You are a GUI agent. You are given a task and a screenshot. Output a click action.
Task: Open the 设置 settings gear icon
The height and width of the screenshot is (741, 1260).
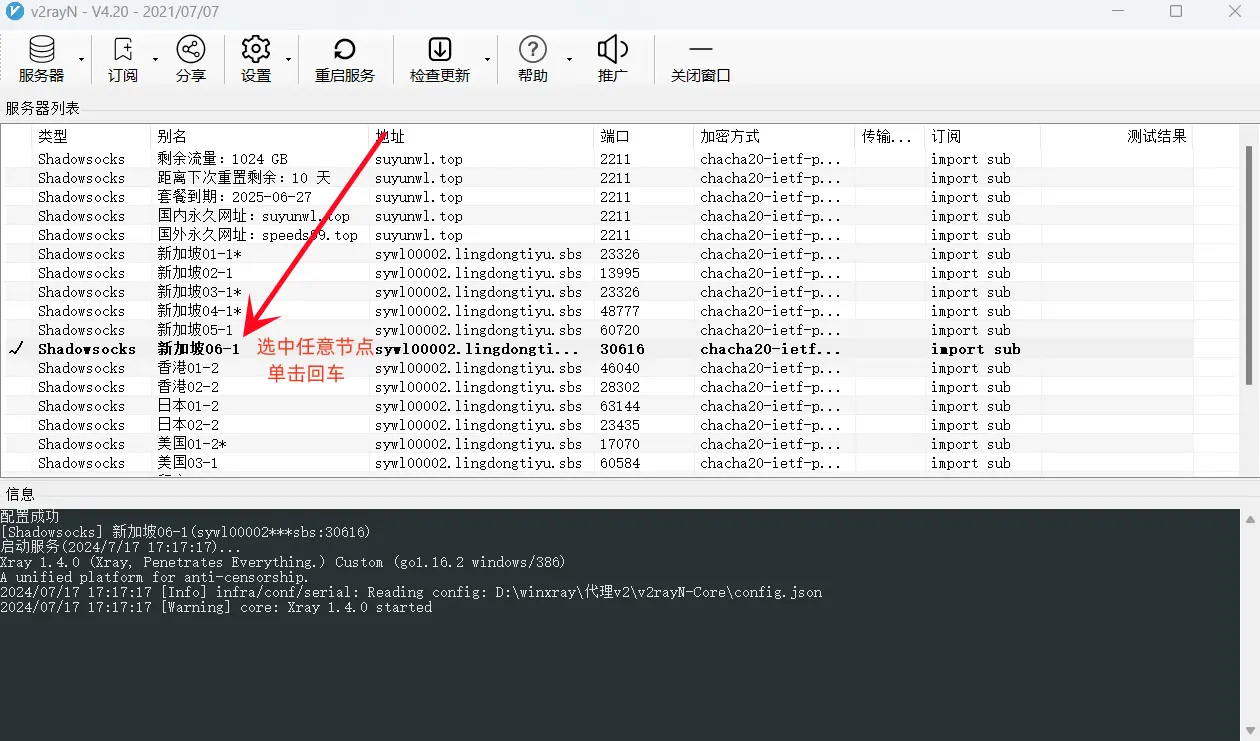256,59
